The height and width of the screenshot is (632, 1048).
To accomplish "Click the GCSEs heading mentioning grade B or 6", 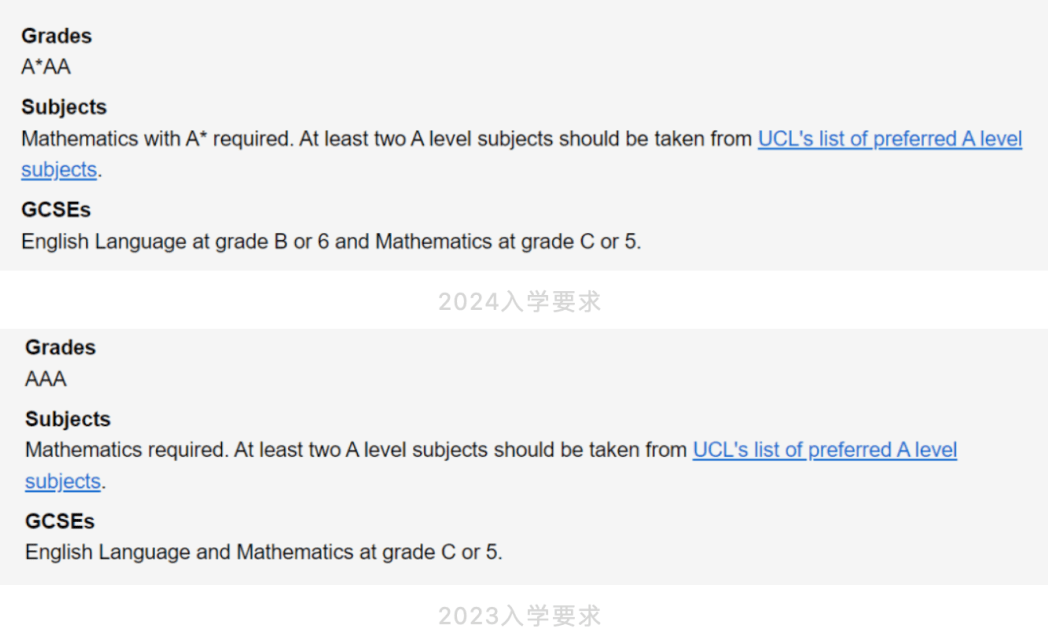I will click(x=55, y=210).
